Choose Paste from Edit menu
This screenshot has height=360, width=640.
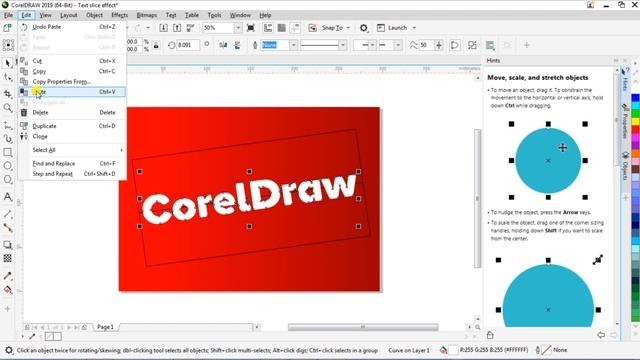coord(71,92)
